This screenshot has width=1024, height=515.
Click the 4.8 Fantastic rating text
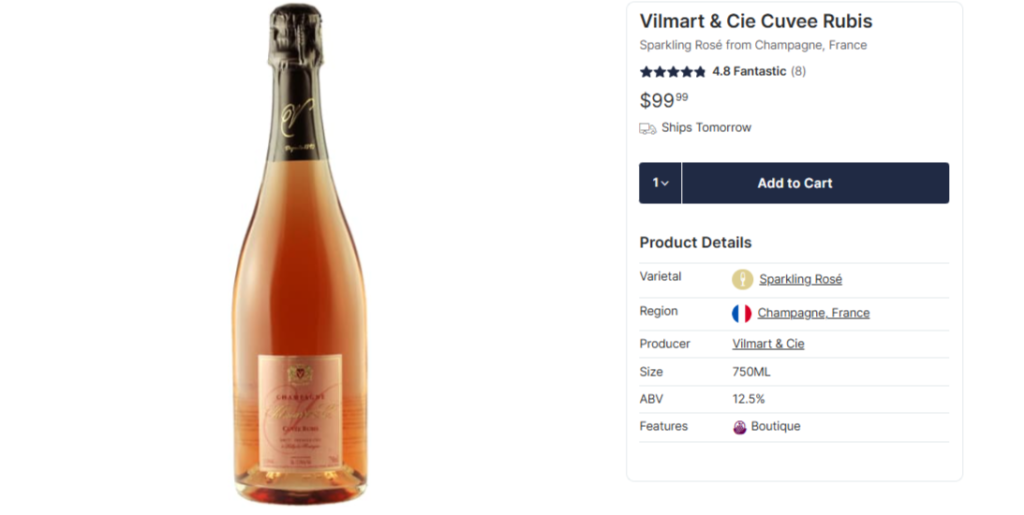coord(749,72)
